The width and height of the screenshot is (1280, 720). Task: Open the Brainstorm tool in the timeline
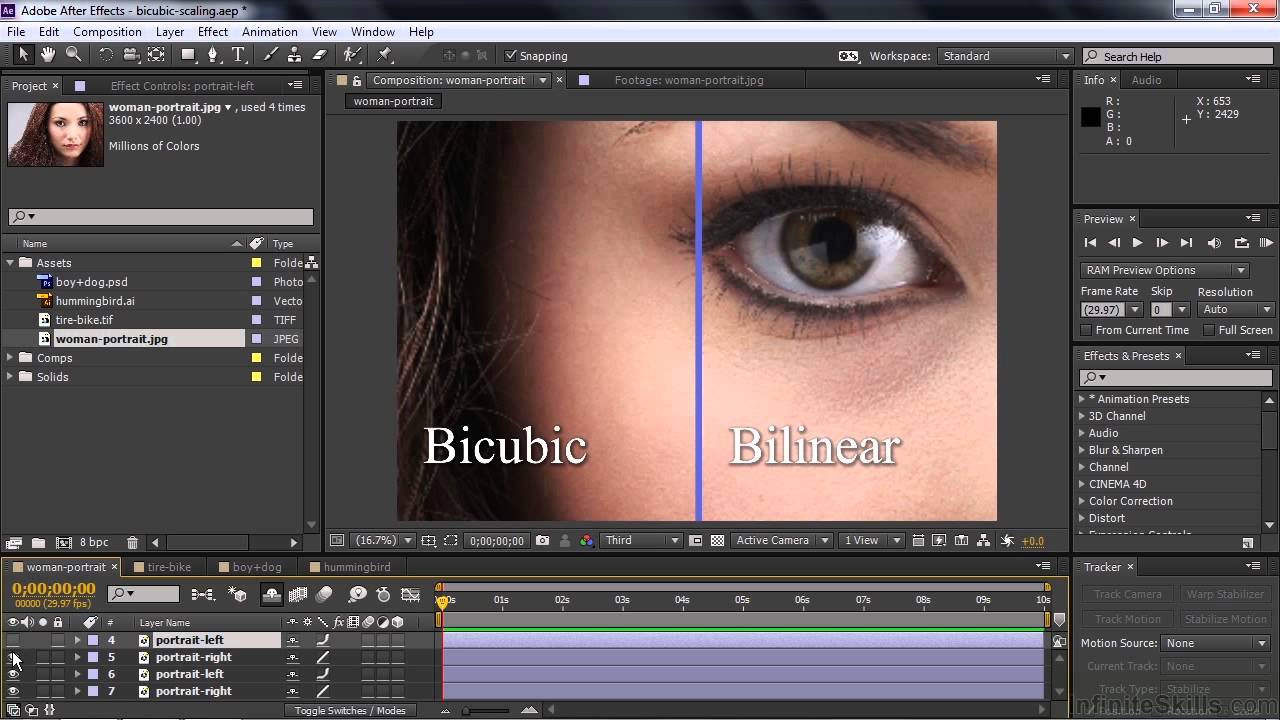(357, 594)
